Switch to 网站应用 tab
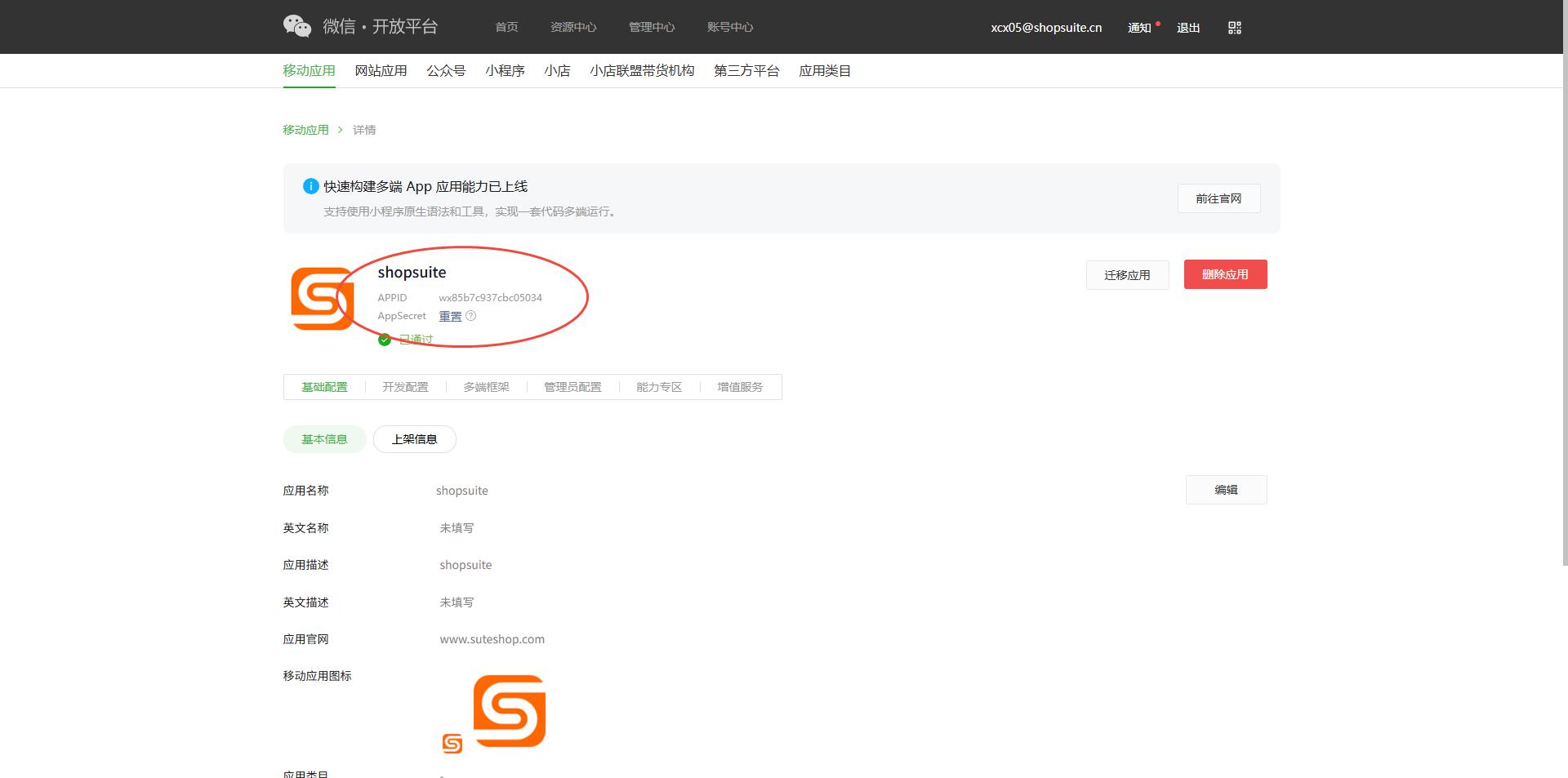Viewport: 1568px width, 778px height. [x=381, y=71]
